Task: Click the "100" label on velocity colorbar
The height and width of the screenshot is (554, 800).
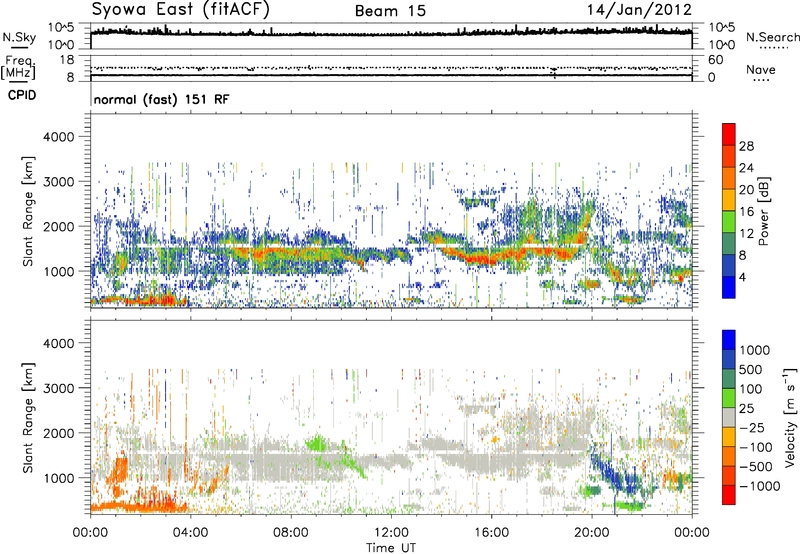Action: 751,389
